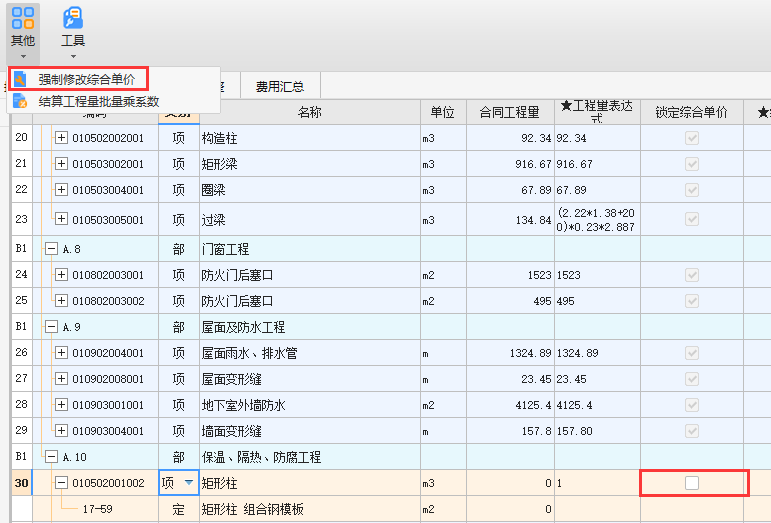Image resolution: width=771 pixels, height=523 pixels.
Task: Open the 工具 toolbar icon menu
Action: tap(73, 27)
